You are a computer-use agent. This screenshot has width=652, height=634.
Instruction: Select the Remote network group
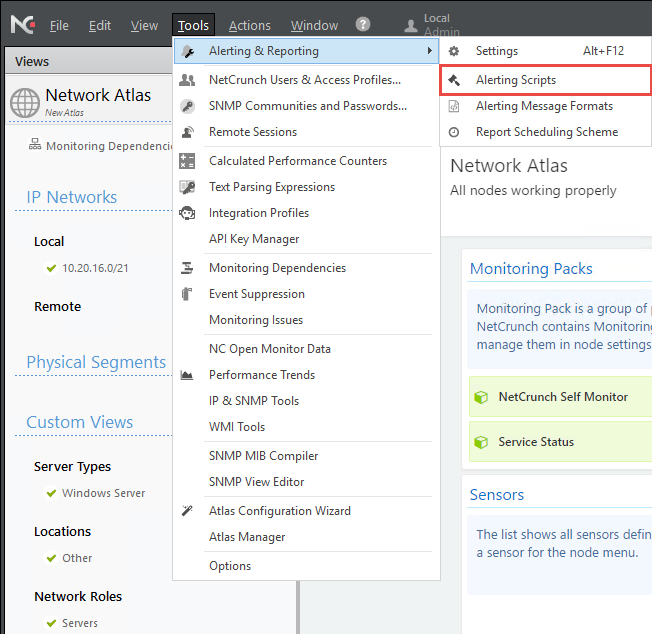click(x=57, y=306)
